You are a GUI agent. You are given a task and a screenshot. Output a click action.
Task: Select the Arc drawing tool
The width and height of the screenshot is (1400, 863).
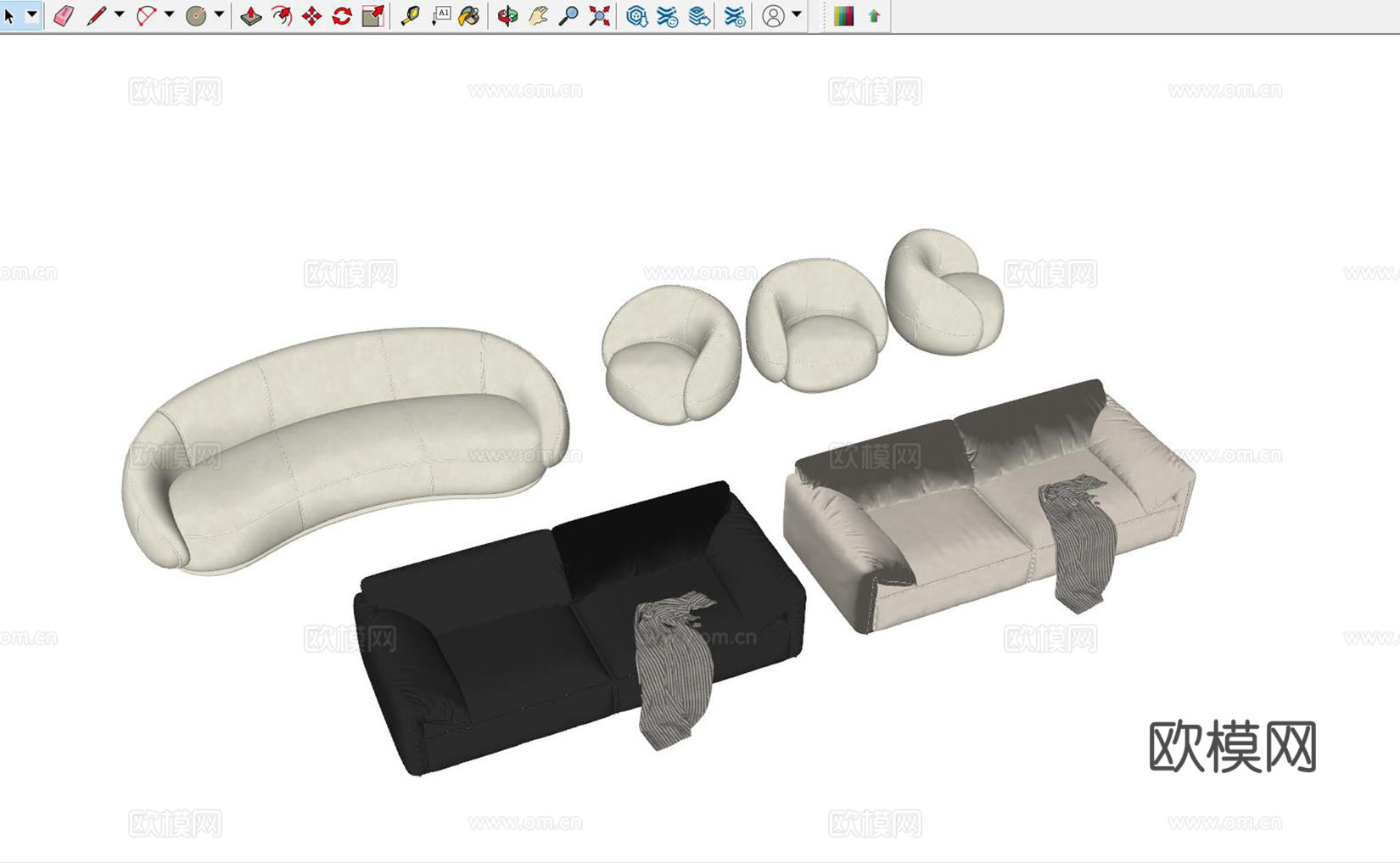(x=147, y=15)
